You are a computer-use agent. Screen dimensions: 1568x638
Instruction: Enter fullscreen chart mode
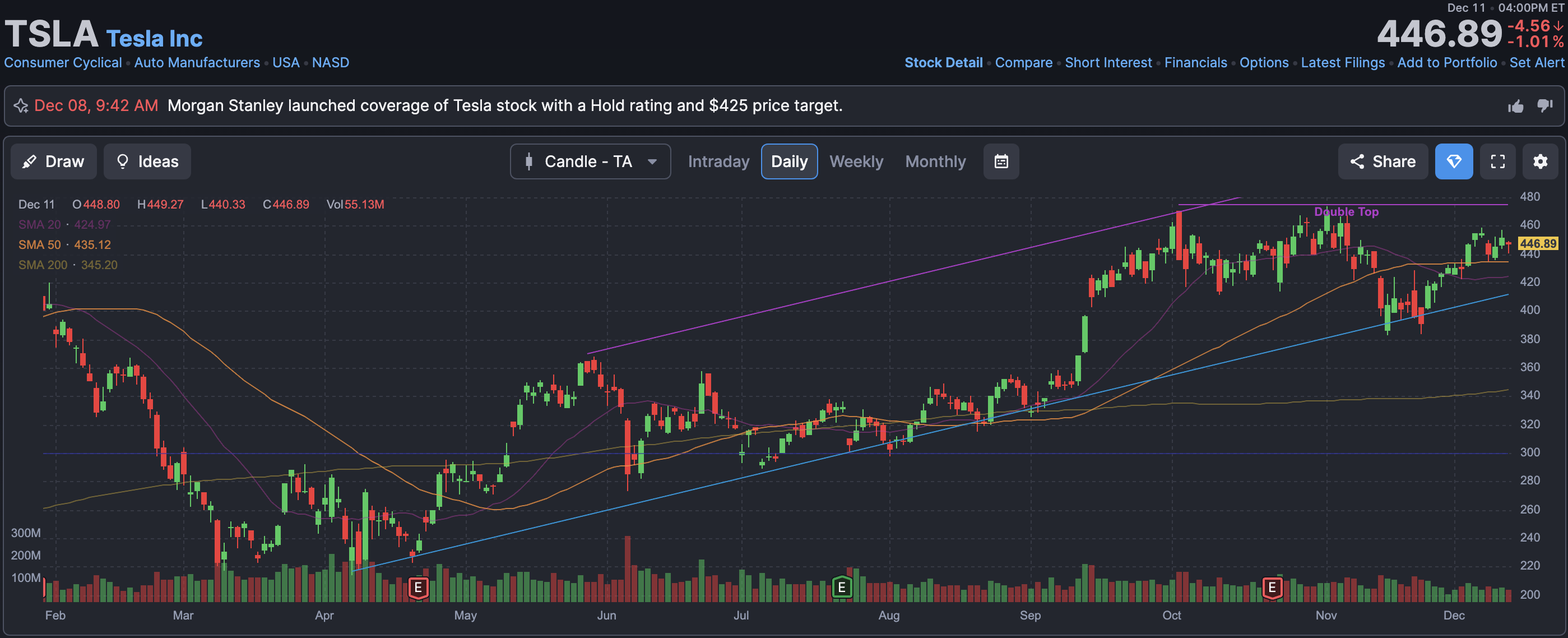(x=1497, y=161)
